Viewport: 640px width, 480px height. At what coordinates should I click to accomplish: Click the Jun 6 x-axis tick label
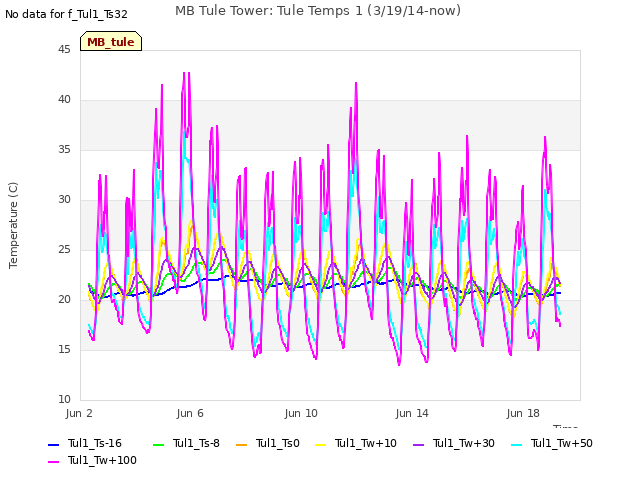point(190,413)
